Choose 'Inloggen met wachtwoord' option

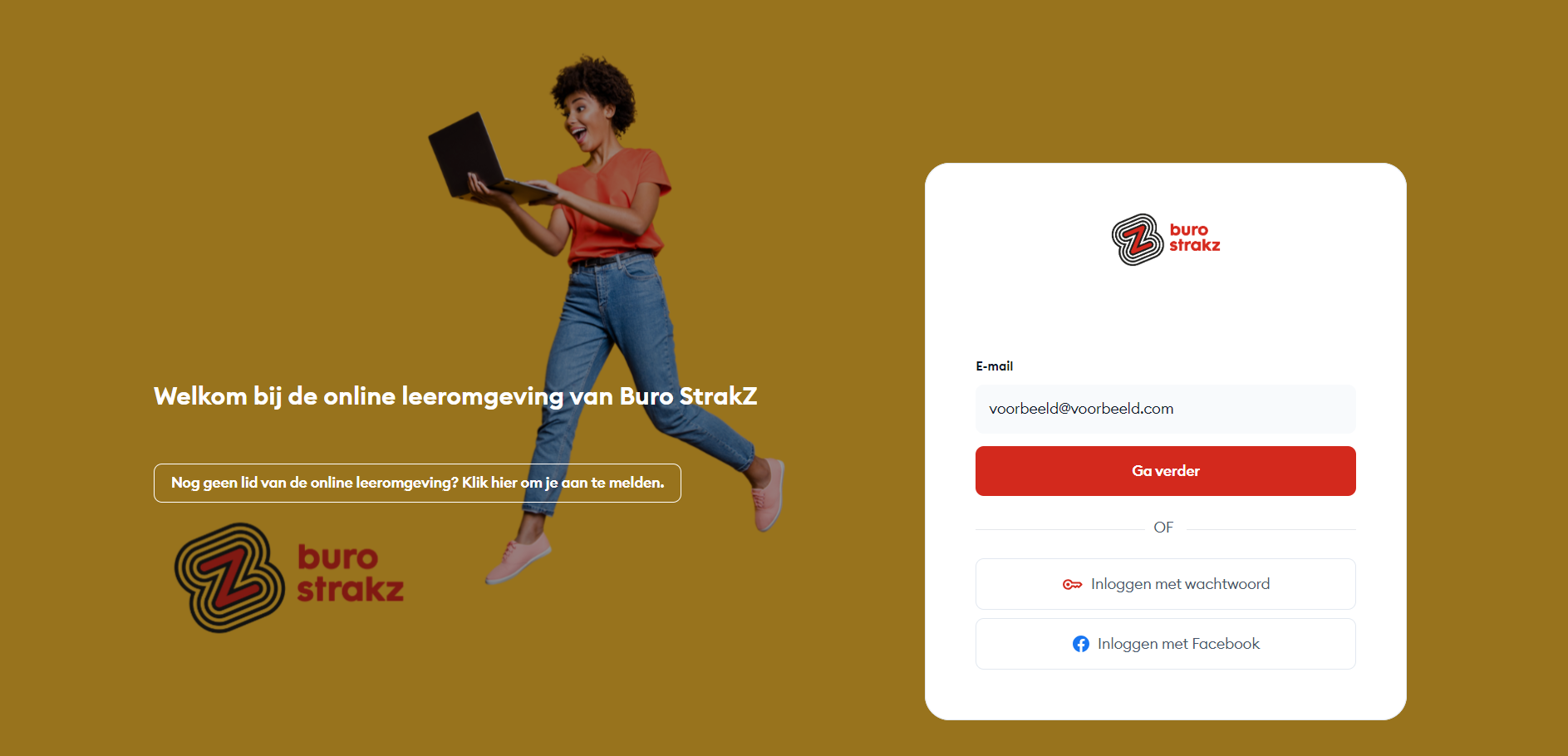[1165, 584]
